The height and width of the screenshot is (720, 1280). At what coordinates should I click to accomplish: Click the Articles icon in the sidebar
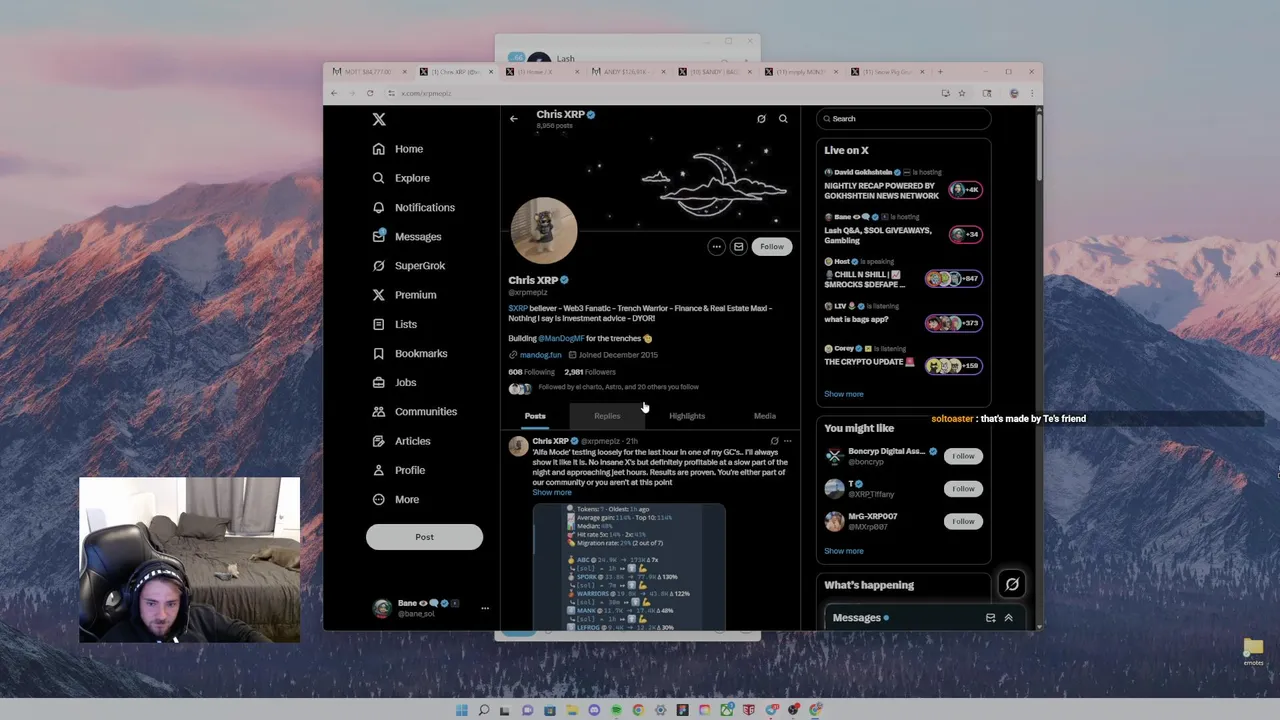pos(379,441)
